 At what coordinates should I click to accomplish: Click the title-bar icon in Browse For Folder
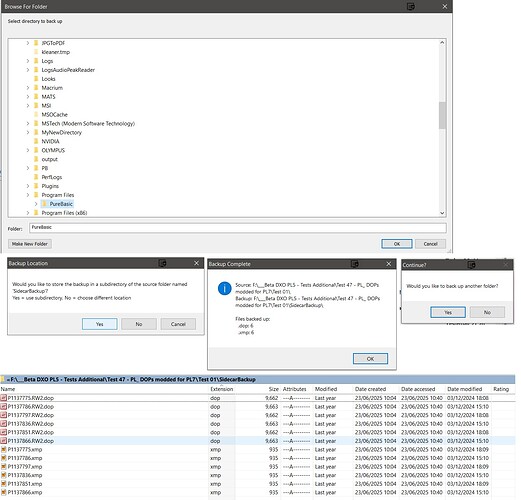(411, 6)
